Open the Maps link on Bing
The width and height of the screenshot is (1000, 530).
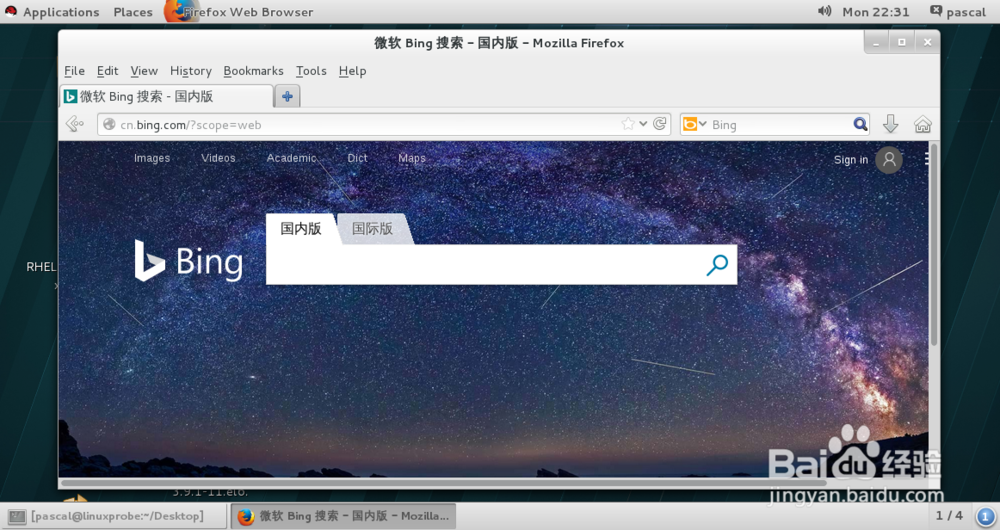click(411, 158)
